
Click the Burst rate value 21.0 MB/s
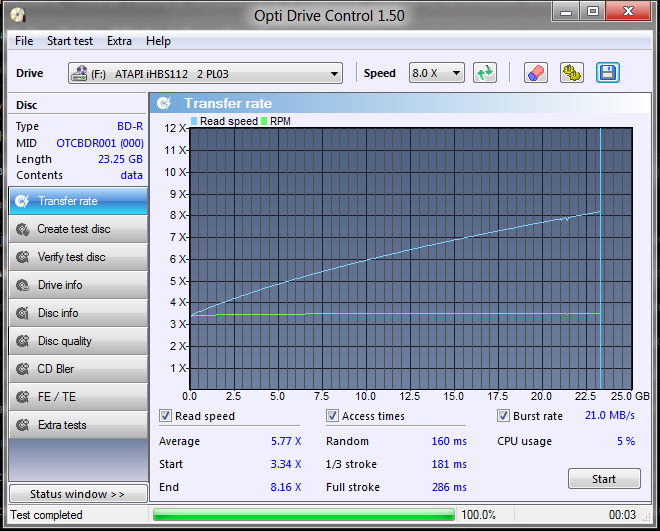609,416
